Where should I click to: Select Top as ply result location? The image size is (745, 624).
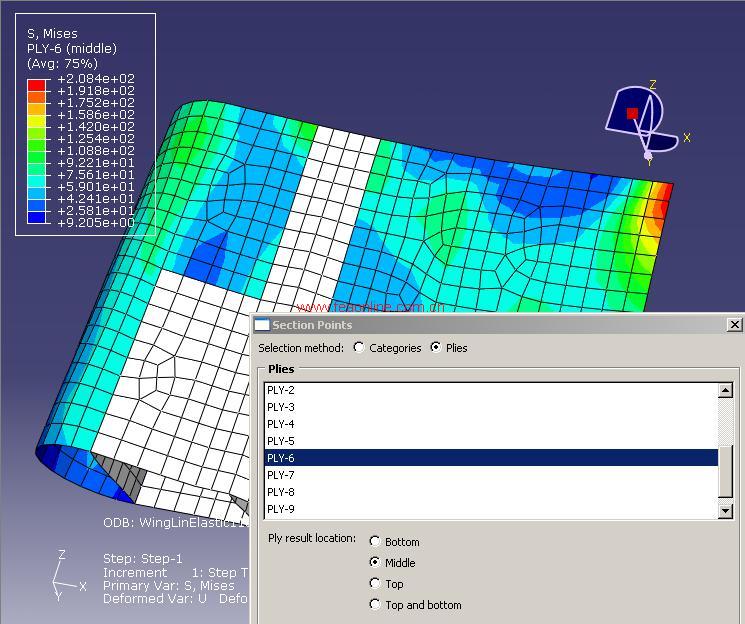(x=375, y=584)
